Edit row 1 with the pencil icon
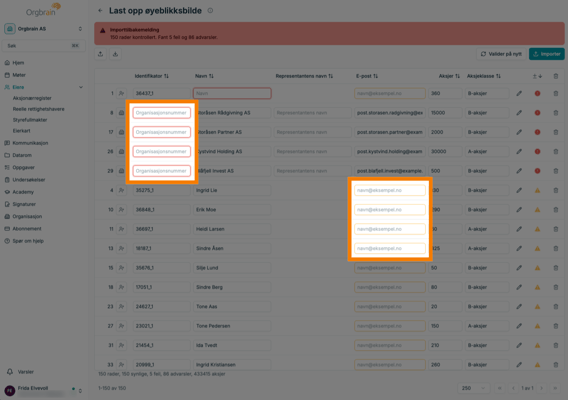568x400 pixels. coord(519,93)
